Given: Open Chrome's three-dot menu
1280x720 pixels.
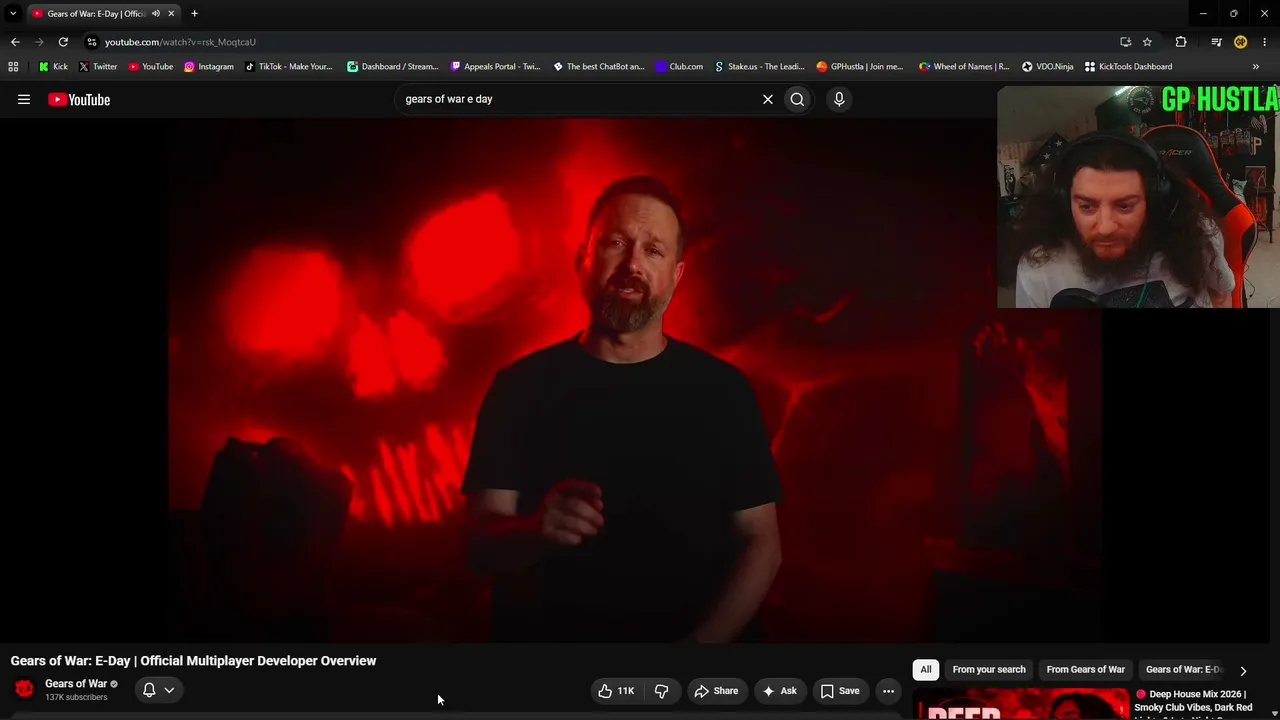Looking at the screenshot, I should click(1265, 42).
